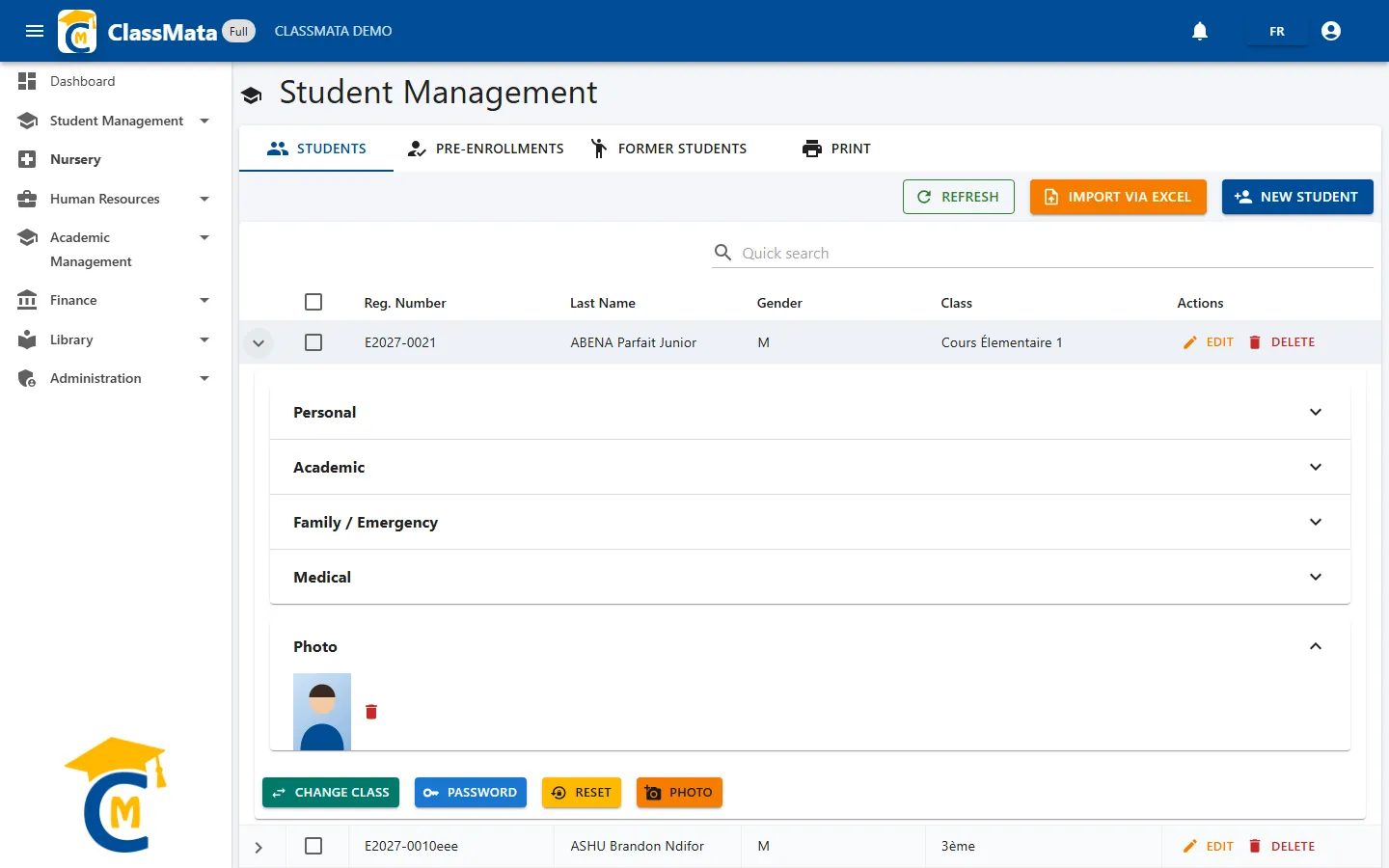The height and width of the screenshot is (868, 1389).
Task: Toggle the select-all checkbox in table header
Action: point(313,302)
